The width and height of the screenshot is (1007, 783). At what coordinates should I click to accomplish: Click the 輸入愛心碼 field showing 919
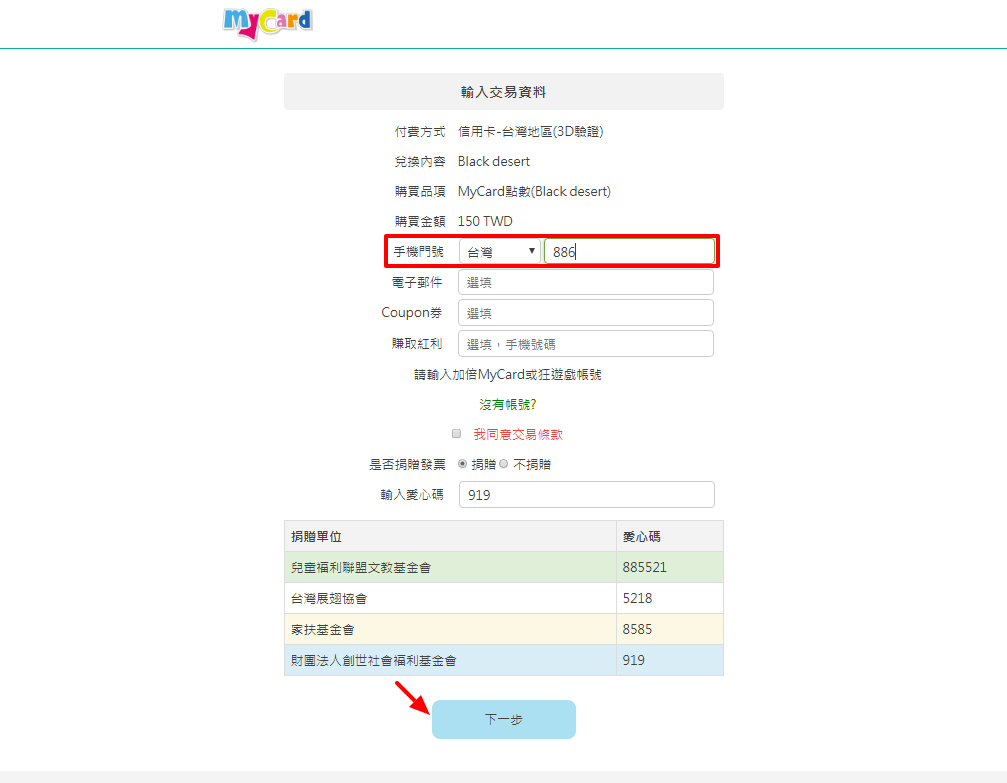coord(585,495)
